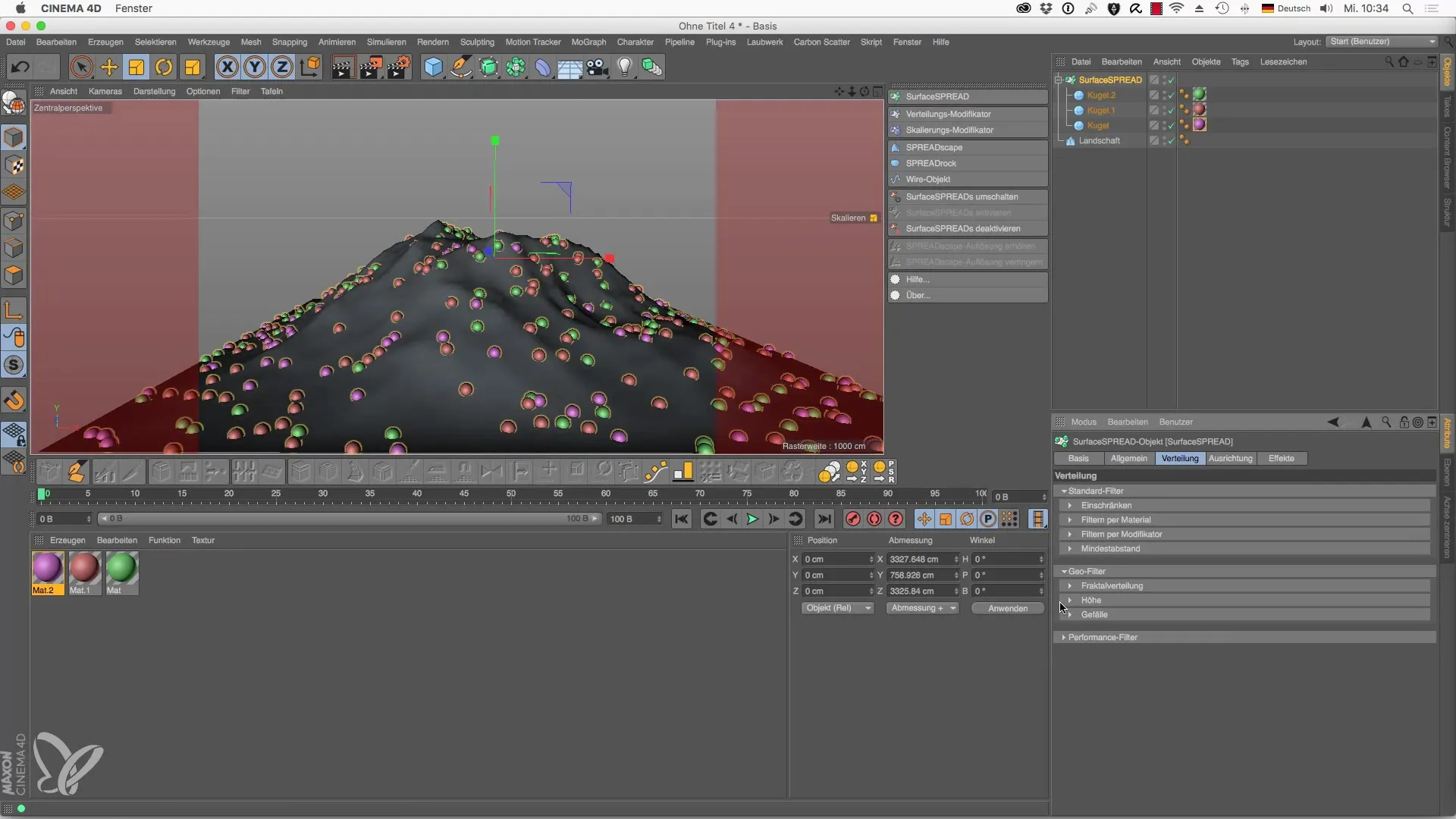The image size is (1456, 819).
Task: Click SurfaceSPREADs deaktivieren button
Action: tap(968, 229)
